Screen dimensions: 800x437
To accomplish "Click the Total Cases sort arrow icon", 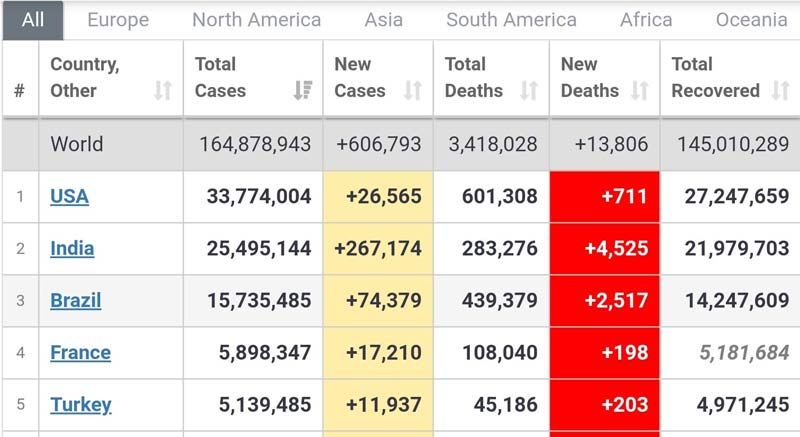I will pos(302,91).
